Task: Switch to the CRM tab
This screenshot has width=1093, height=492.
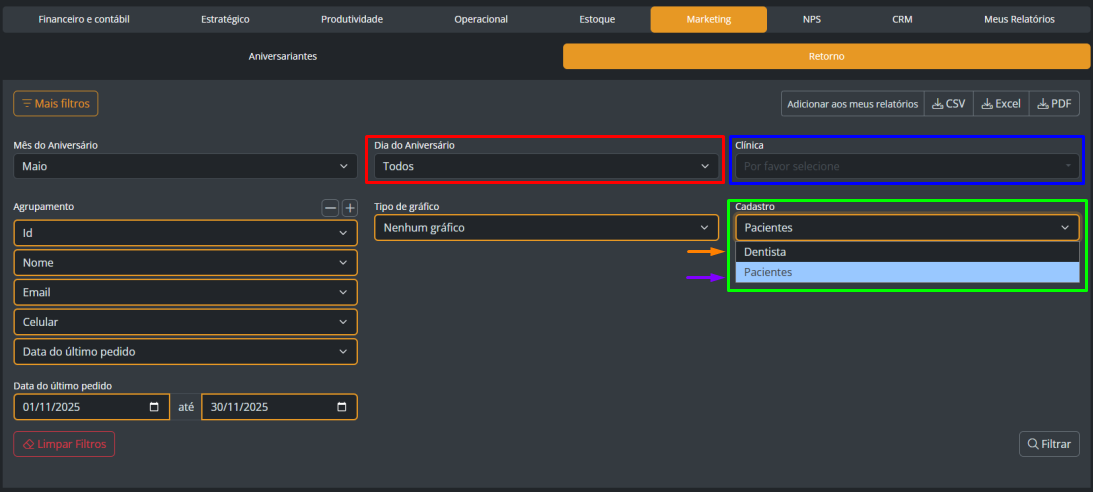Action: pos(902,20)
